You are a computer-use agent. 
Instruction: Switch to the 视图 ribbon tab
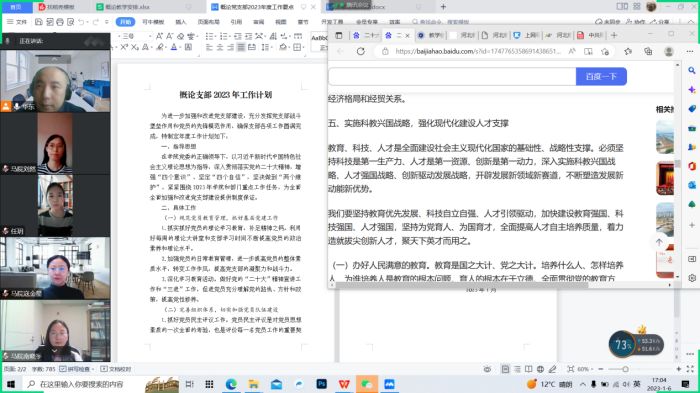280,22
